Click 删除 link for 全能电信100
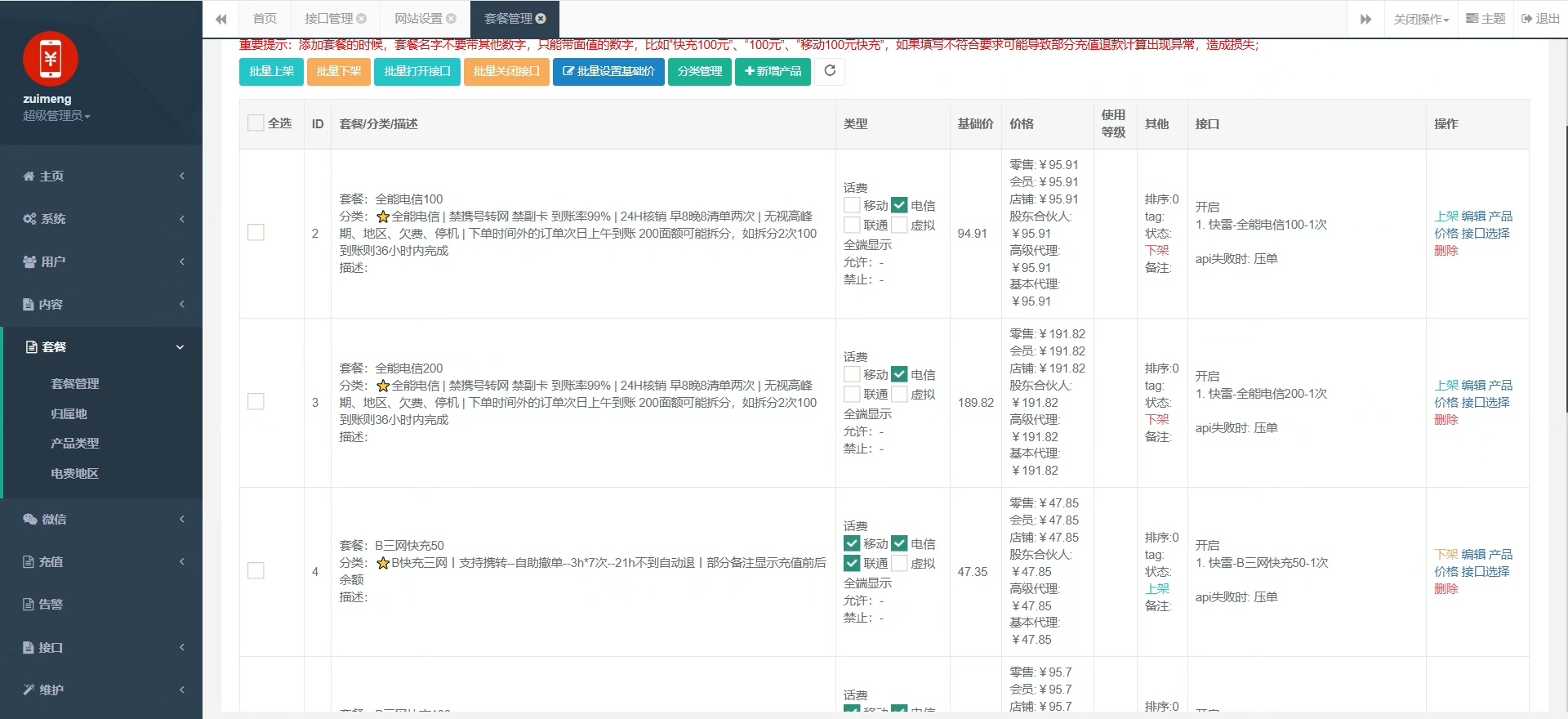Viewport: 1568px width, 719px height. tap(1446, 250)
